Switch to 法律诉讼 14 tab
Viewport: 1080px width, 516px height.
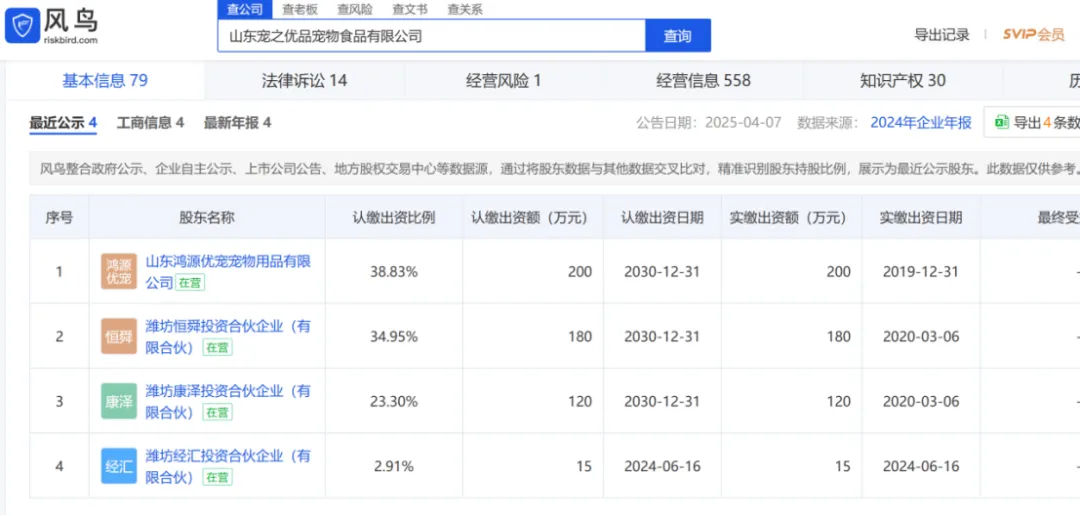[x=304, y=81]
